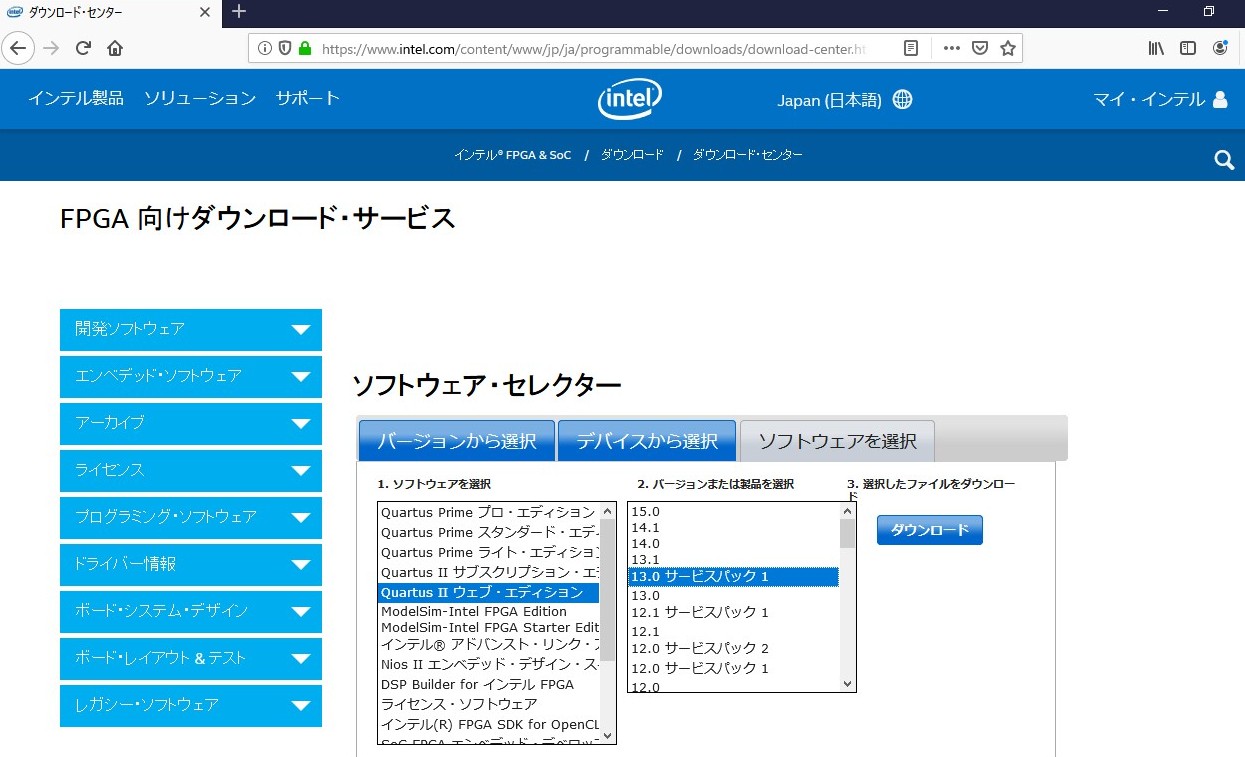
Task: Expand the ライセンス section
Action: 191,470
